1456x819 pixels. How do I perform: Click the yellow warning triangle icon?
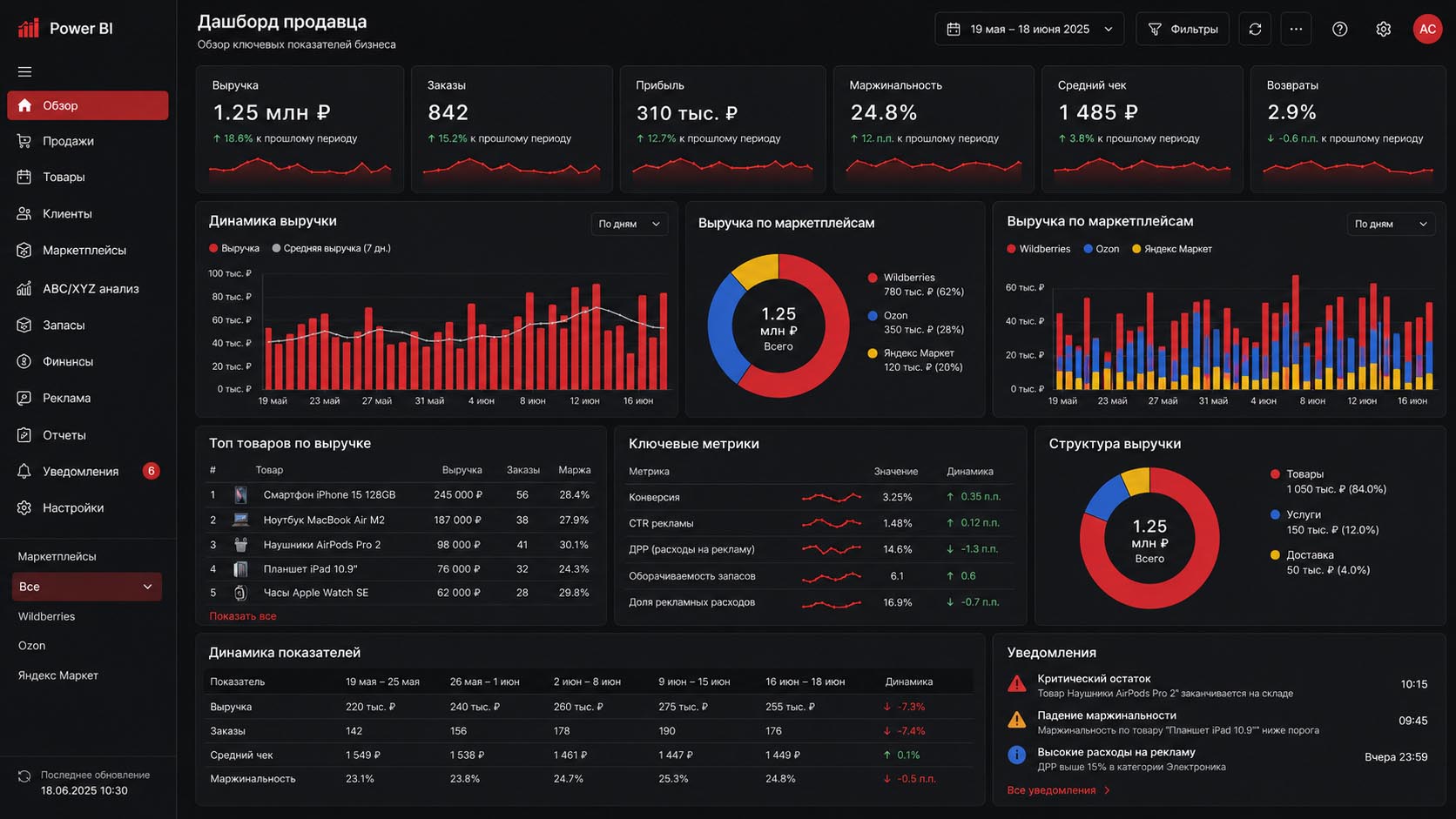(1016, 720)
